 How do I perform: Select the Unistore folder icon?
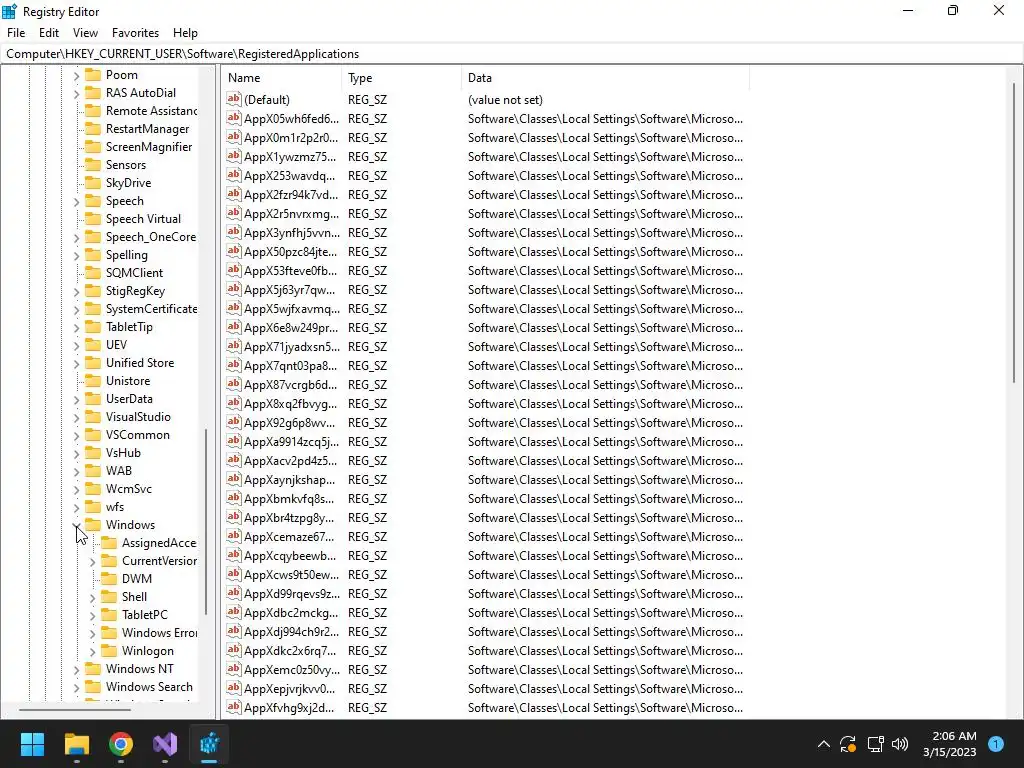[93, 381]
